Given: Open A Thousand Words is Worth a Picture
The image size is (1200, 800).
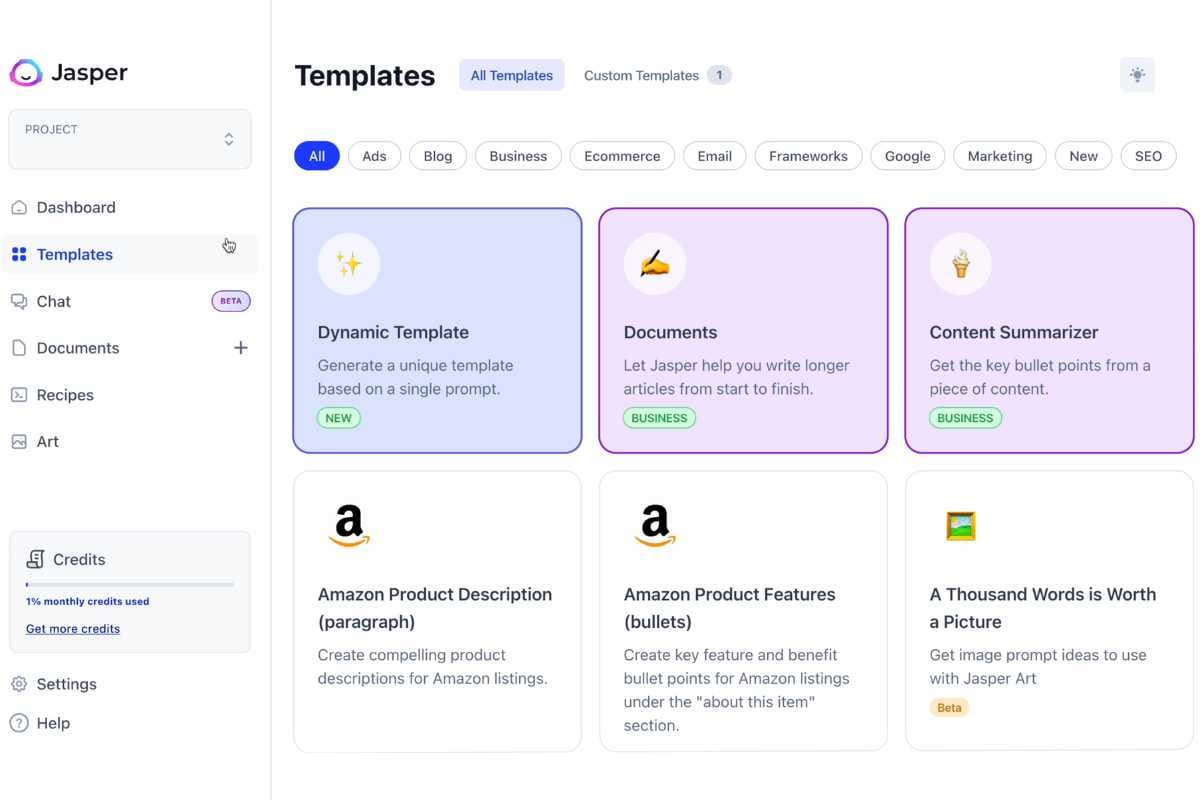Looking at the screenshot, I should click(1043, 608).
